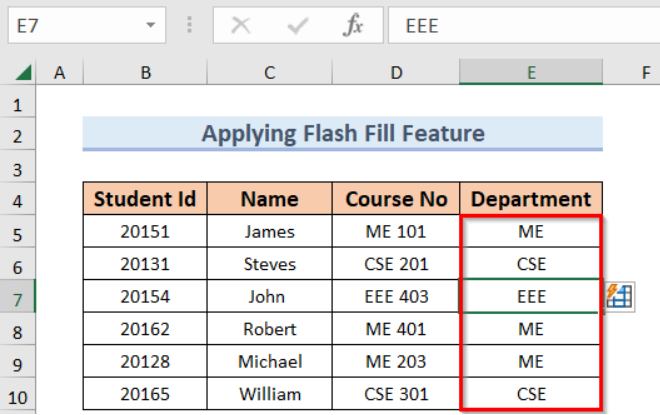Select William's Department cell CSE
The image size is (660, 415).
531,394
